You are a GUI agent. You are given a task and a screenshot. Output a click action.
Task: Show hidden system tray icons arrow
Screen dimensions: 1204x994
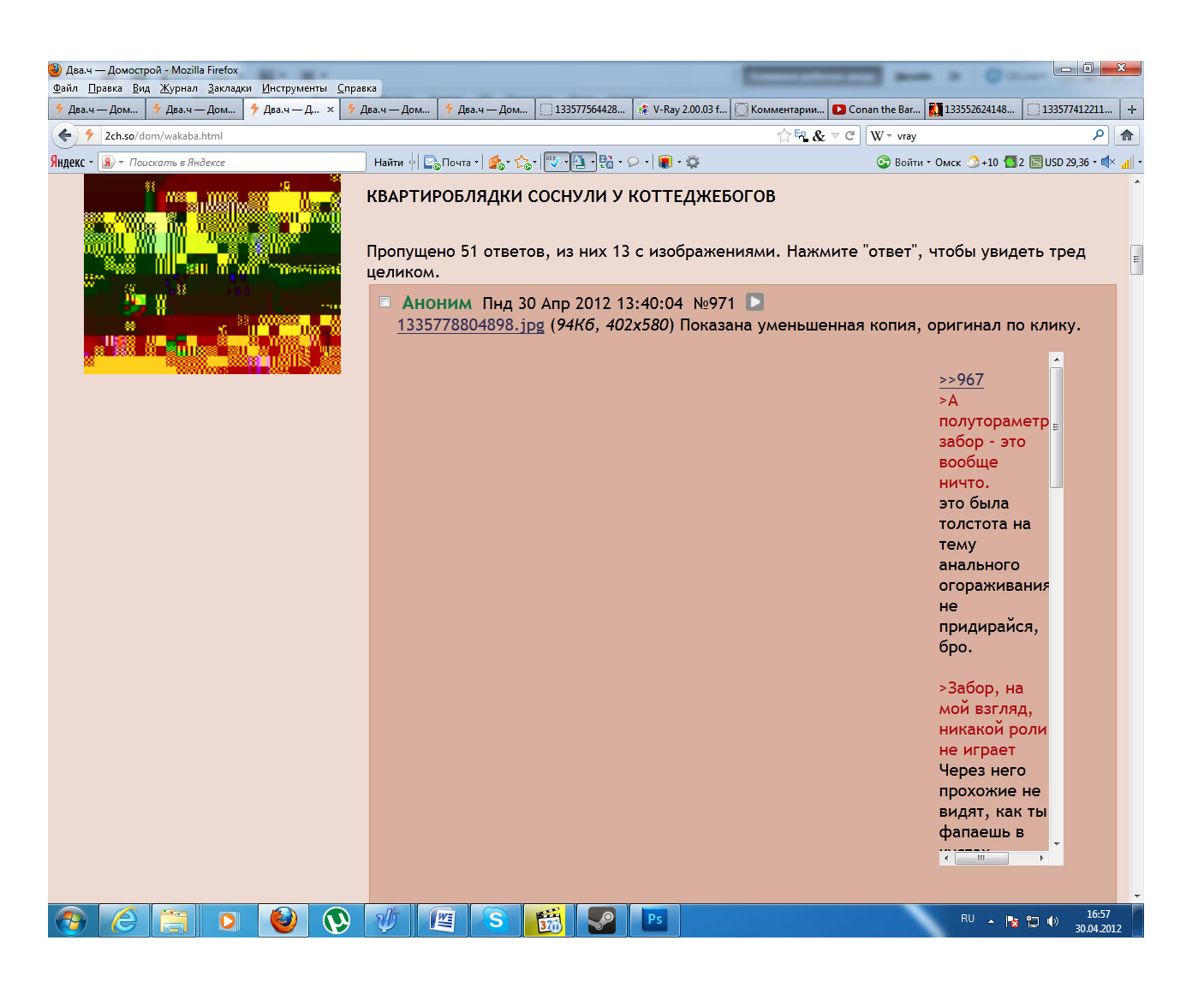991,921
